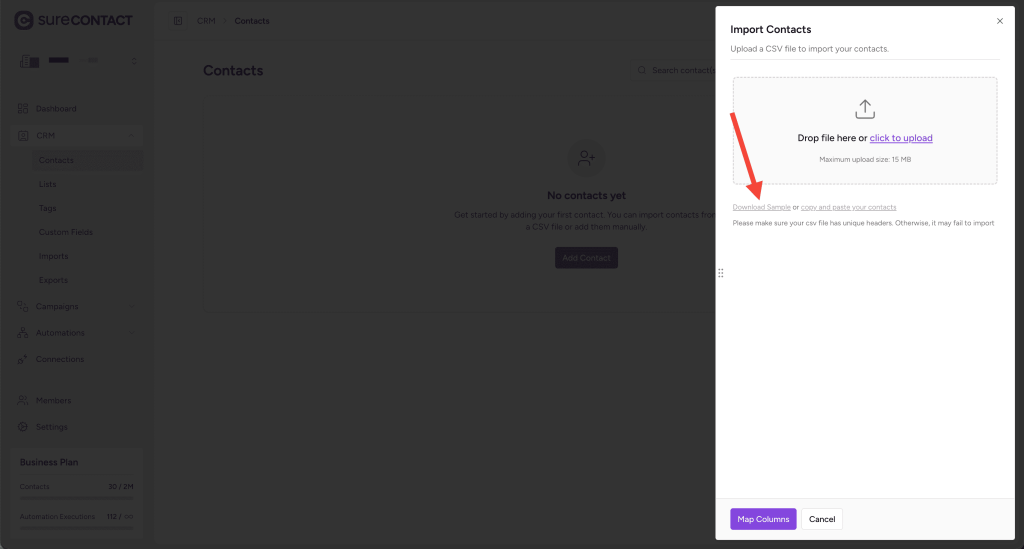Click the upload arrow icon in drop zone

tap(865, 108)
